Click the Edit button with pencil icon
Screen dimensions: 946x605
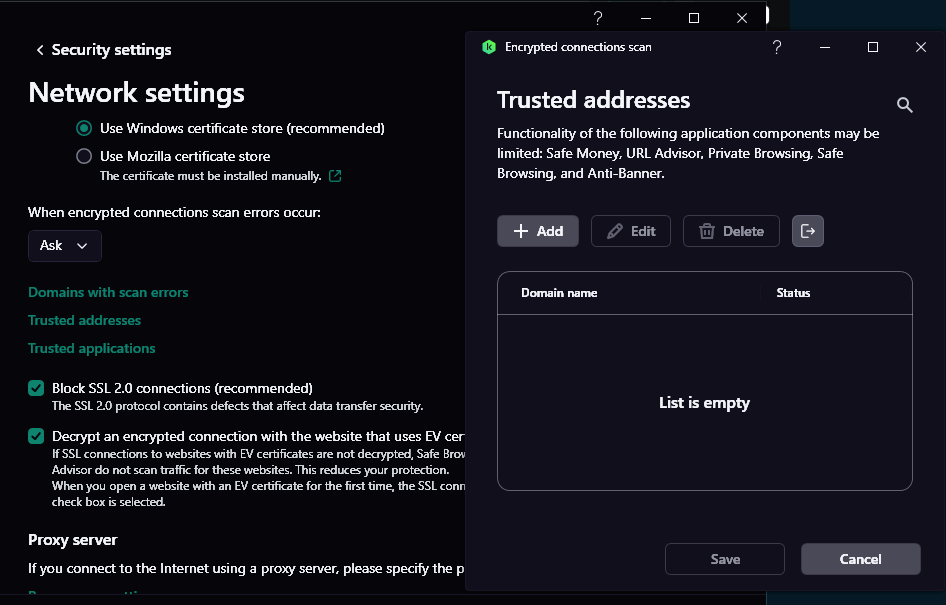[631, 231]
